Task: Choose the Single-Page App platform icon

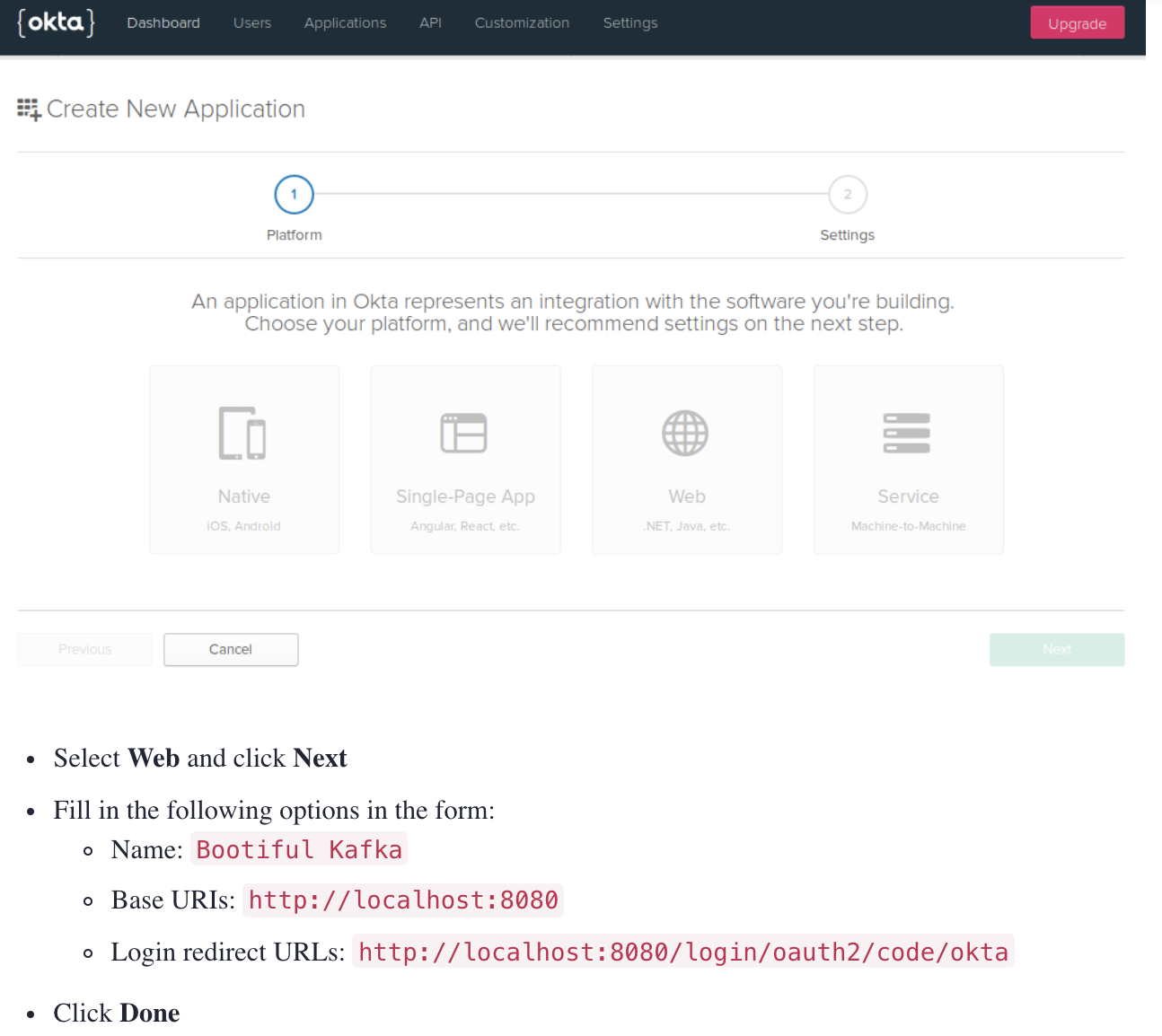Action: click(x=464, y=433)
